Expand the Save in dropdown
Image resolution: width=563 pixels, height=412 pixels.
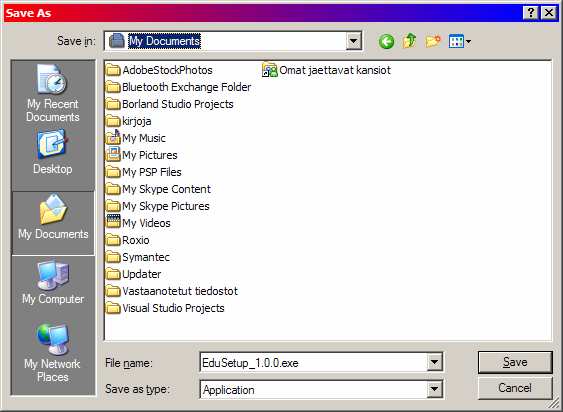pos(354,41)
